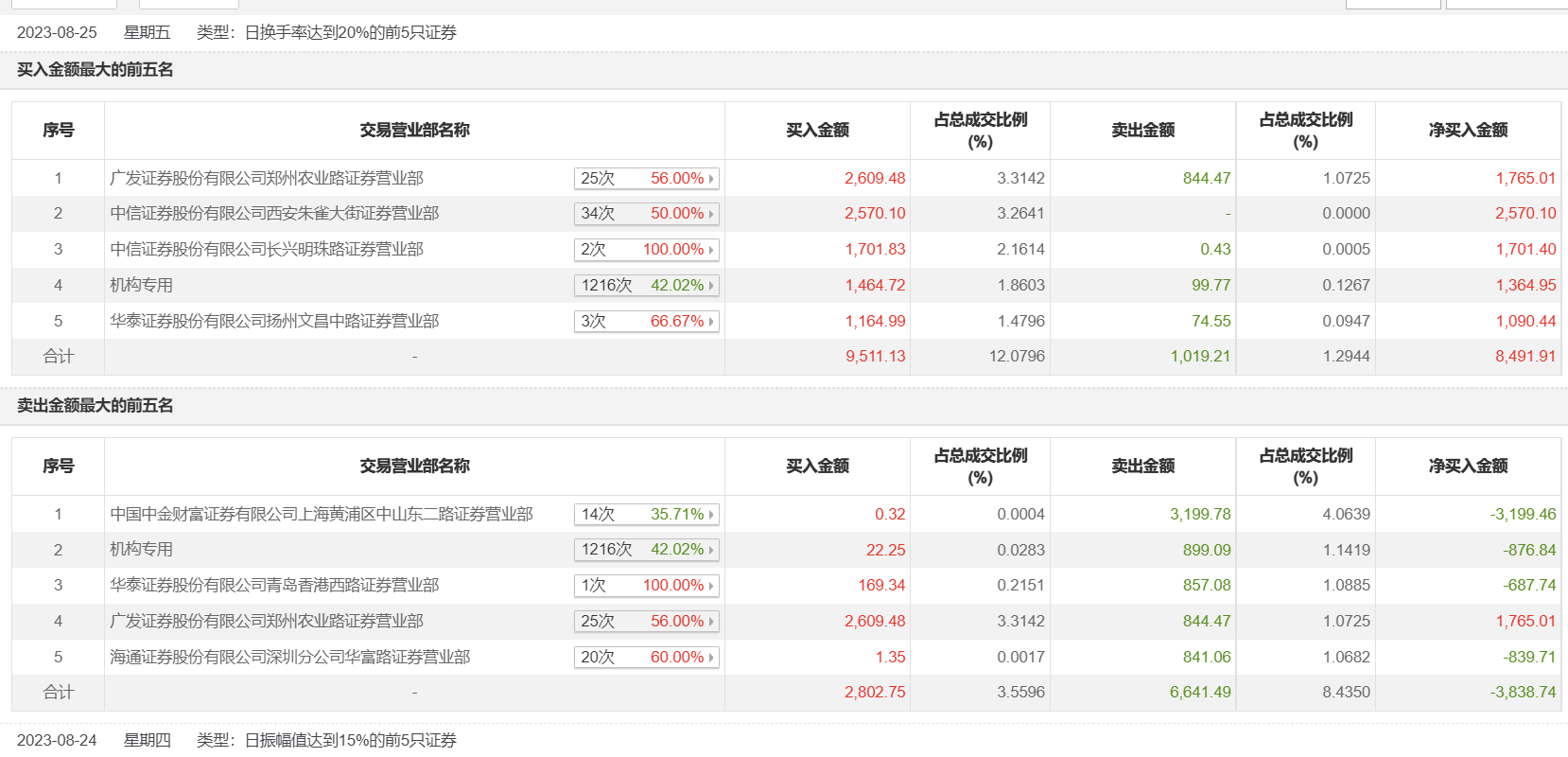
Task: Expand 1216次 42.02% badge in the sell table
Action: coord(646,550)
